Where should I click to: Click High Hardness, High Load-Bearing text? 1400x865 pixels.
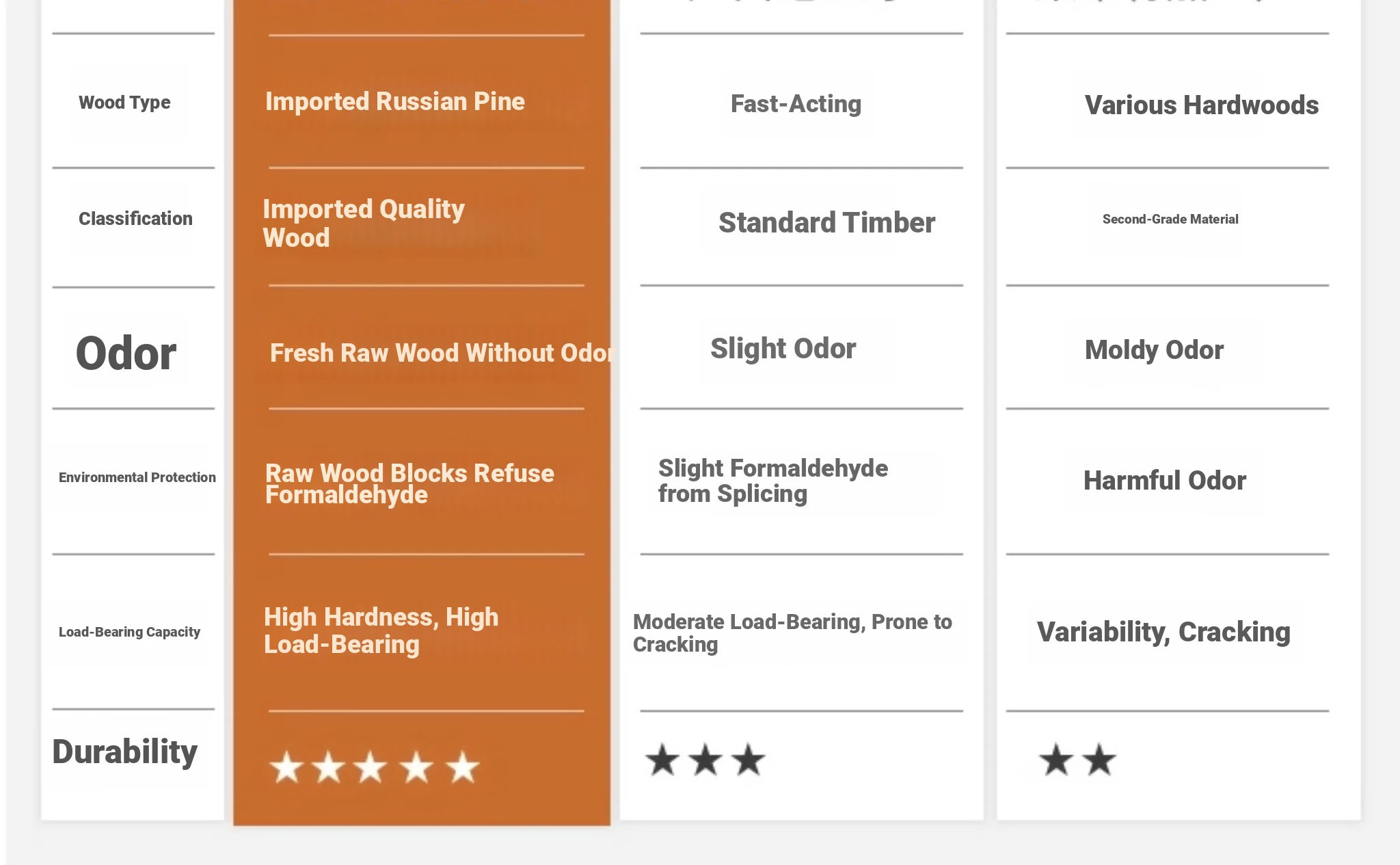coord(381,630)
